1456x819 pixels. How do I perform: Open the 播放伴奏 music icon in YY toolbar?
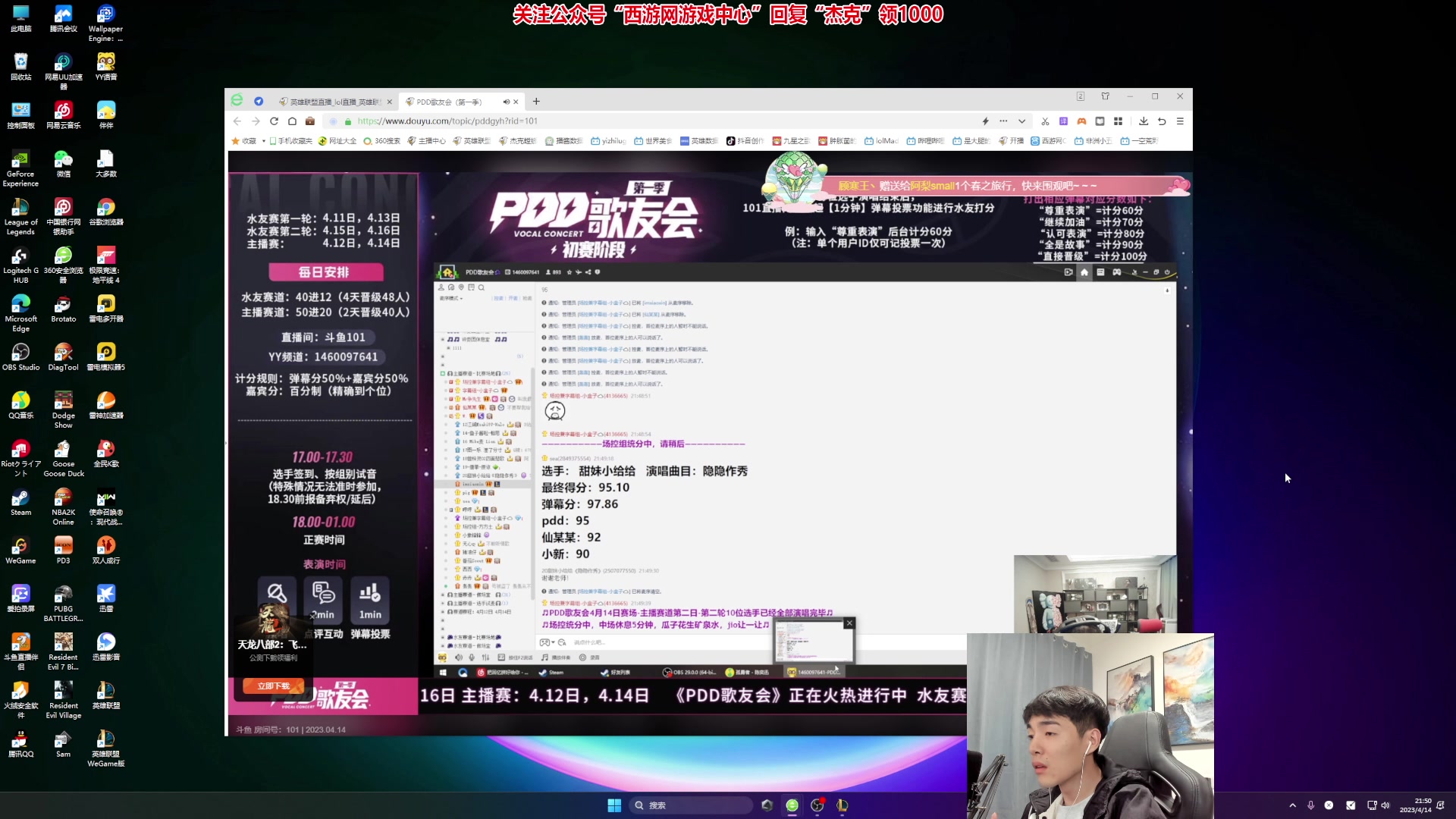tap(544, 657)
